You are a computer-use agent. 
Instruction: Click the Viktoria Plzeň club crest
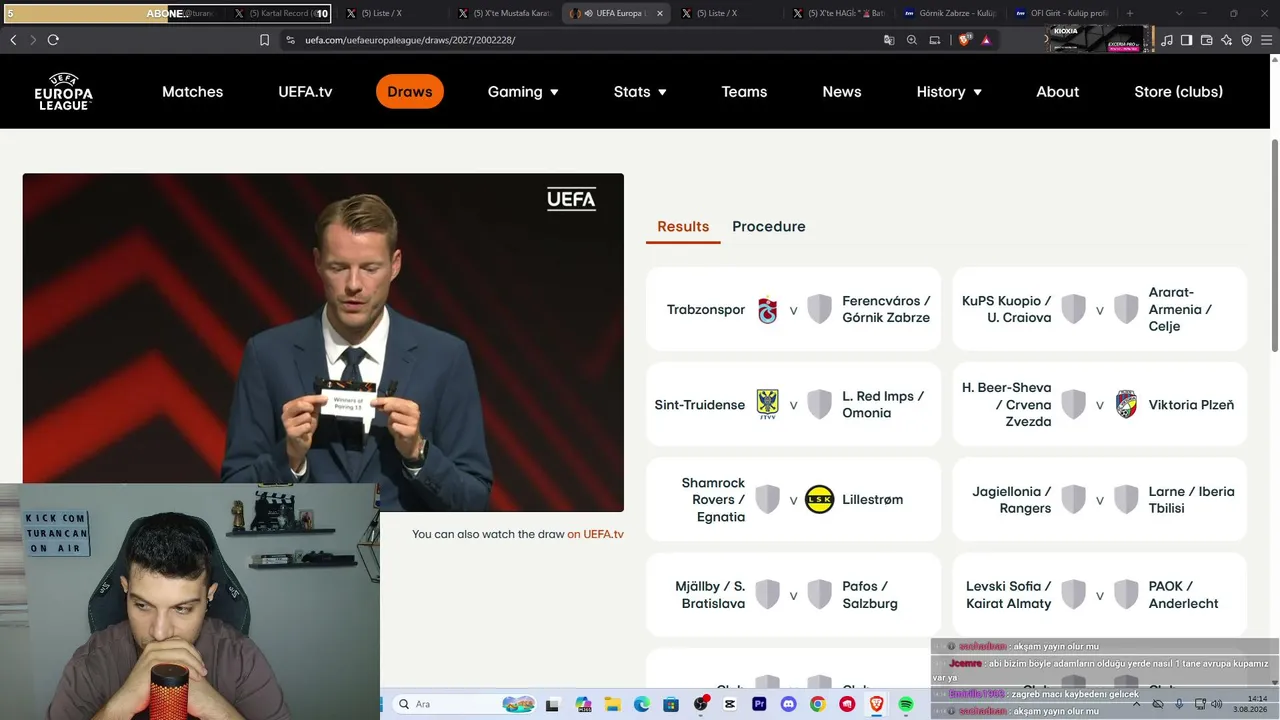pos(1126,404)
